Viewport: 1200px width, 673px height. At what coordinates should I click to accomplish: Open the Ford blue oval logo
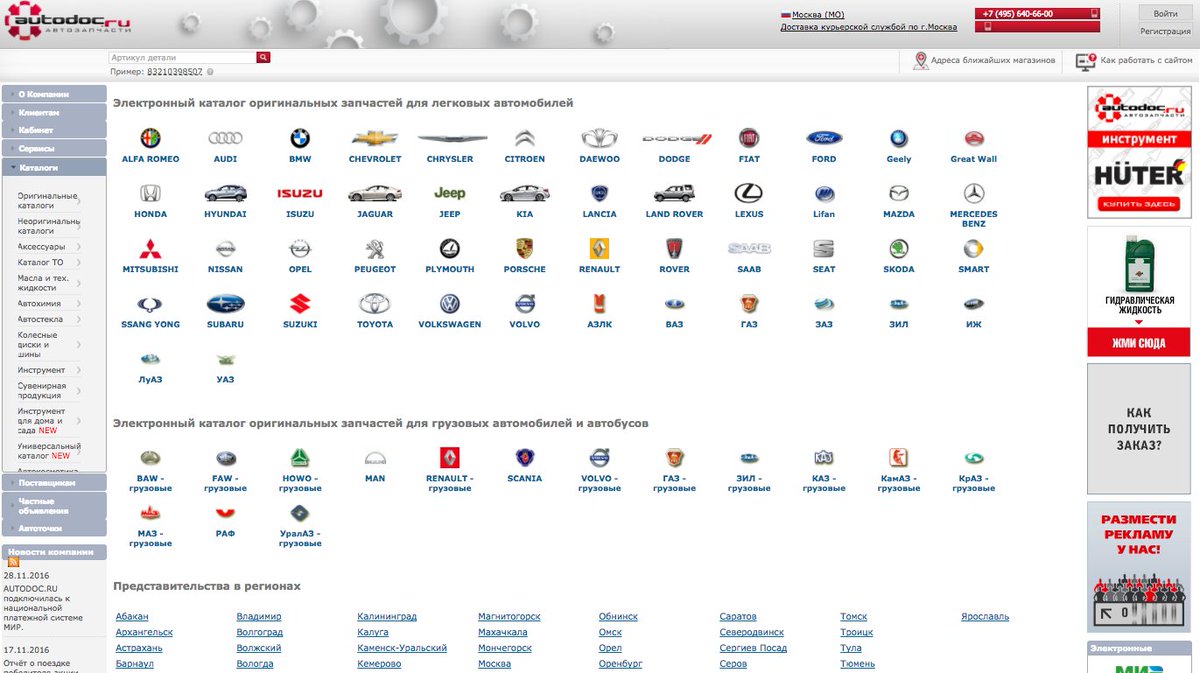pyautogui.click(x=824, y=138)
